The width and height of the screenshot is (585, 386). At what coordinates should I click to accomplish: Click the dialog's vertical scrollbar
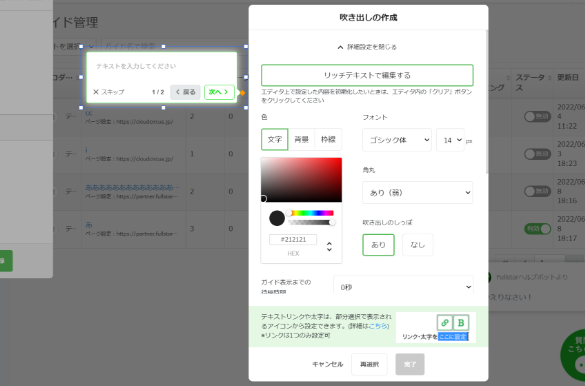click(x=487, y=101)
